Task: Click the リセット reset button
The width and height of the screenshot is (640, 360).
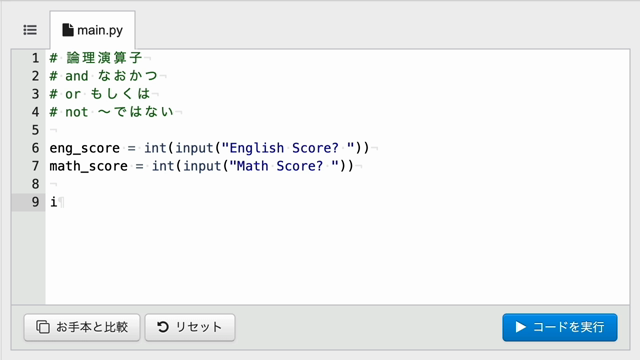Action: point(190,327)
